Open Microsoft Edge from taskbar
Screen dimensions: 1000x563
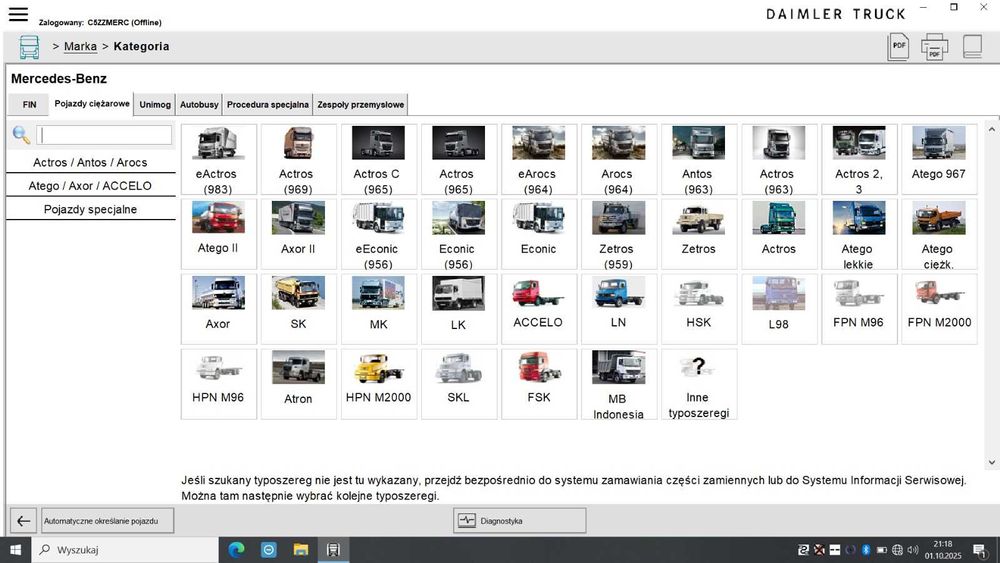tap(237, 550)
